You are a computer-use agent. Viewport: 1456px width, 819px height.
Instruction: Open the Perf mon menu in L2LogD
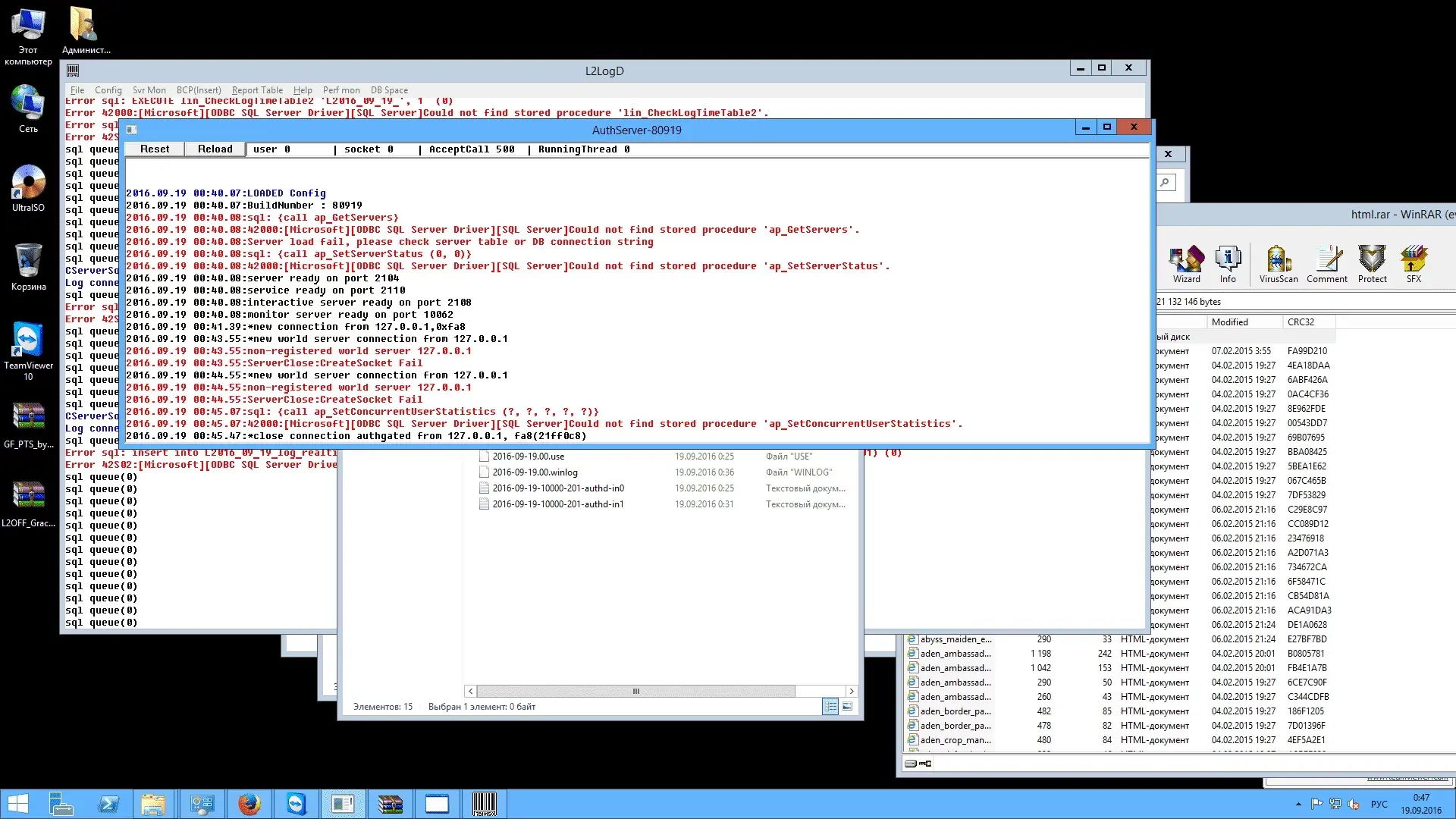pyautogui.click(x=341, y=90)
